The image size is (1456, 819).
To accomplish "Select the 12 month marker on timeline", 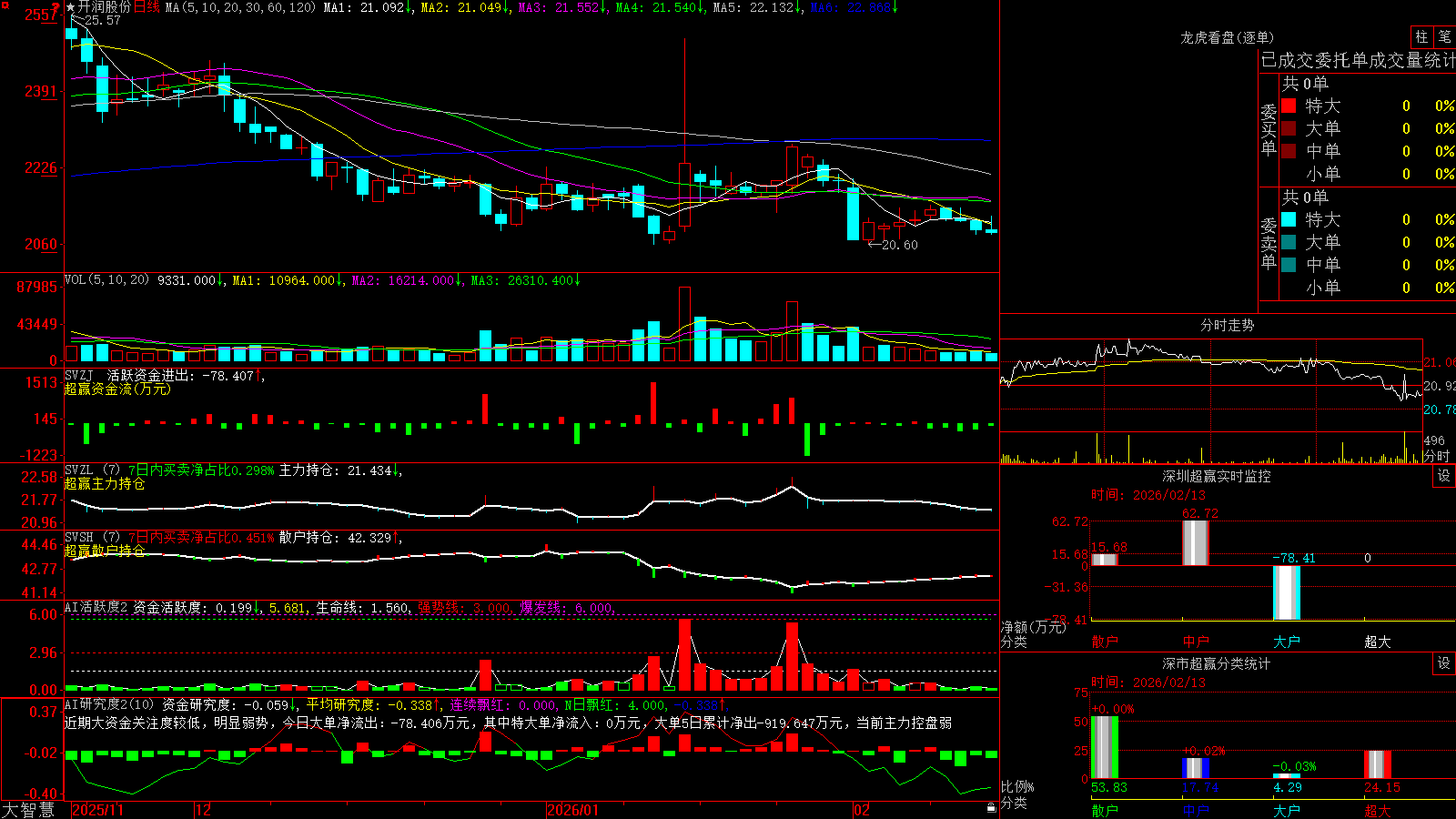I will [x=203, y=810].
